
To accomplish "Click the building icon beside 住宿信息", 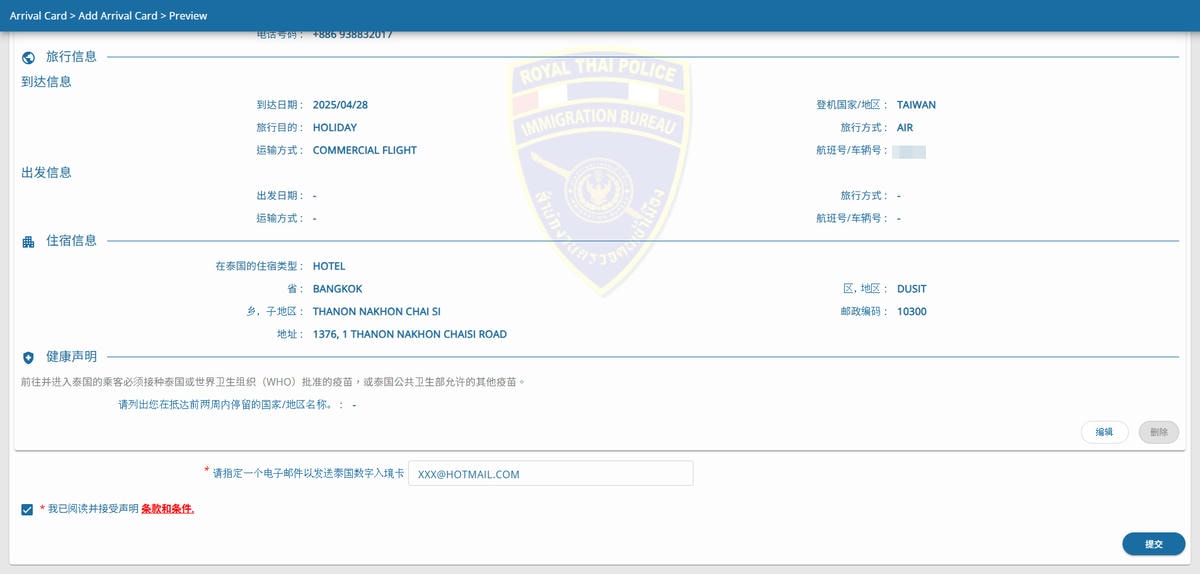I will 28,241.
